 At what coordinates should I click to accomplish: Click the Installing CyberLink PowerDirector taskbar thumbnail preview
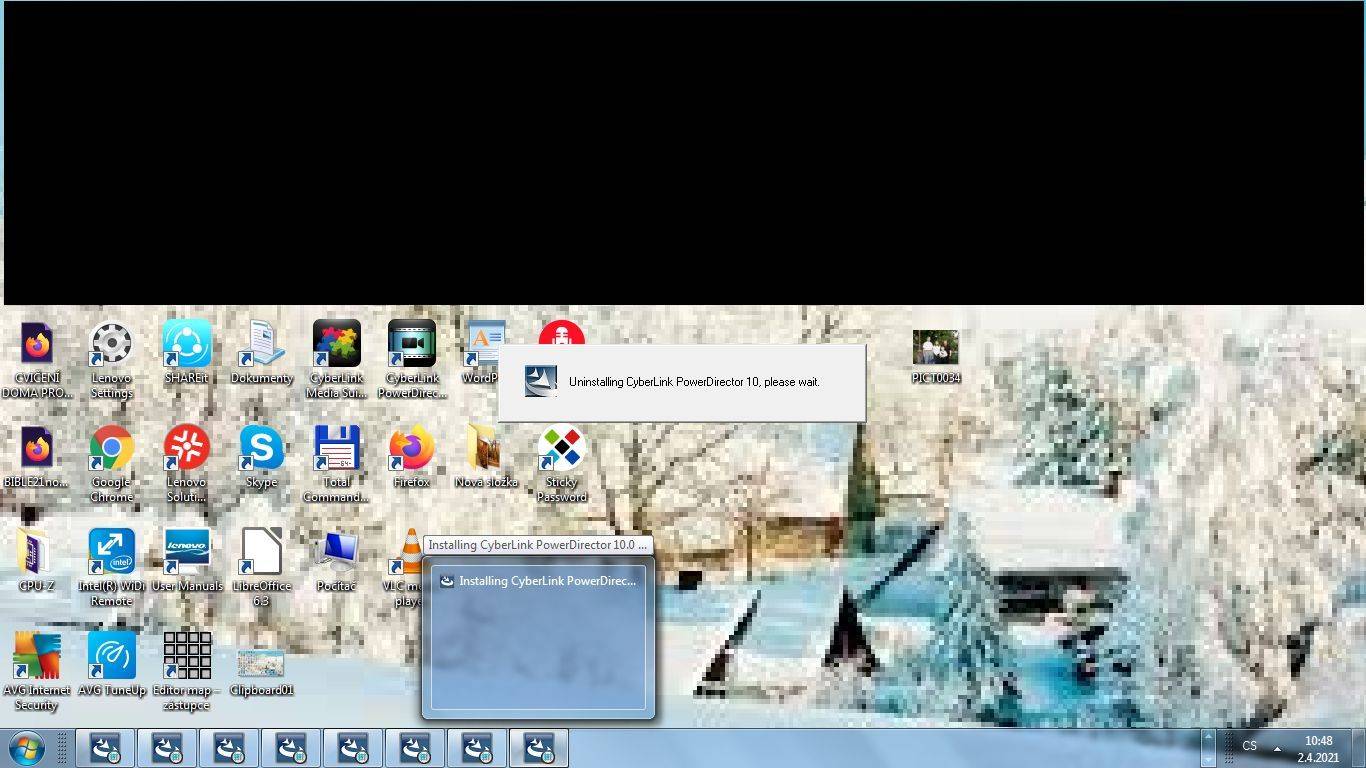tap(538, 637)
